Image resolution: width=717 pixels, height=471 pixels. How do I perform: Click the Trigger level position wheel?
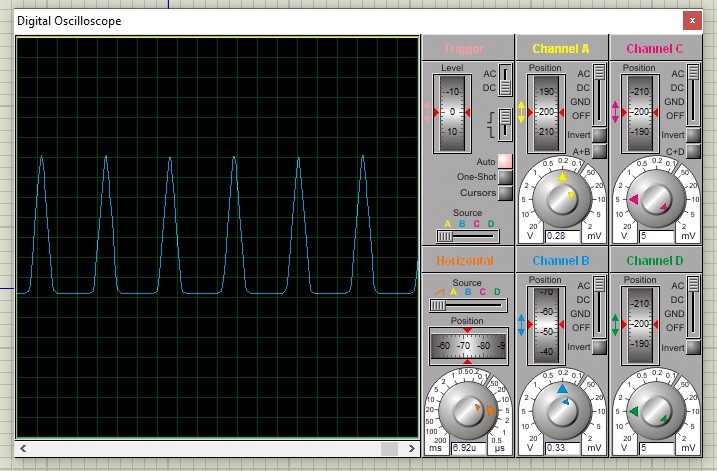tap(452, 112)
